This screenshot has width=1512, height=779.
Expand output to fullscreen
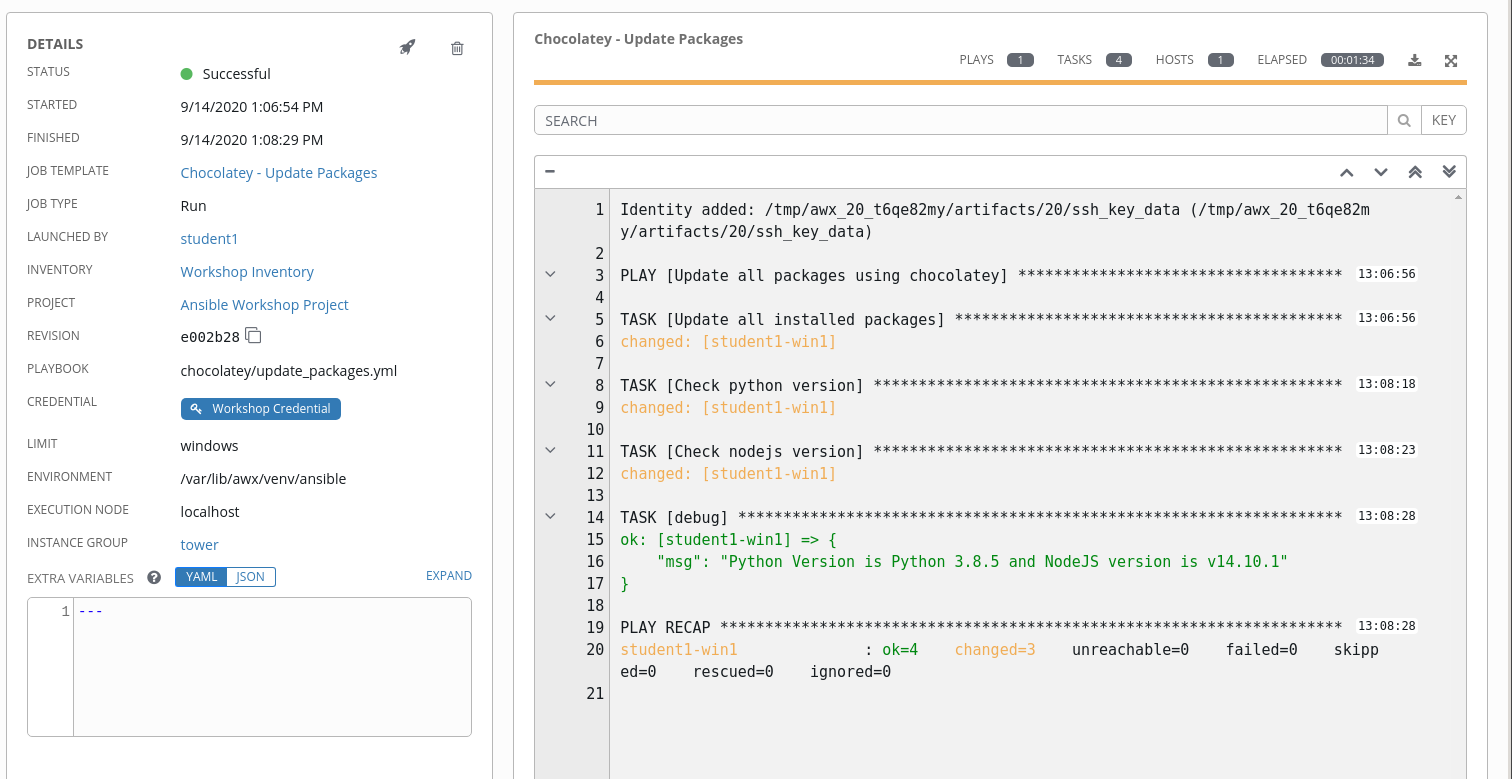1451,60
